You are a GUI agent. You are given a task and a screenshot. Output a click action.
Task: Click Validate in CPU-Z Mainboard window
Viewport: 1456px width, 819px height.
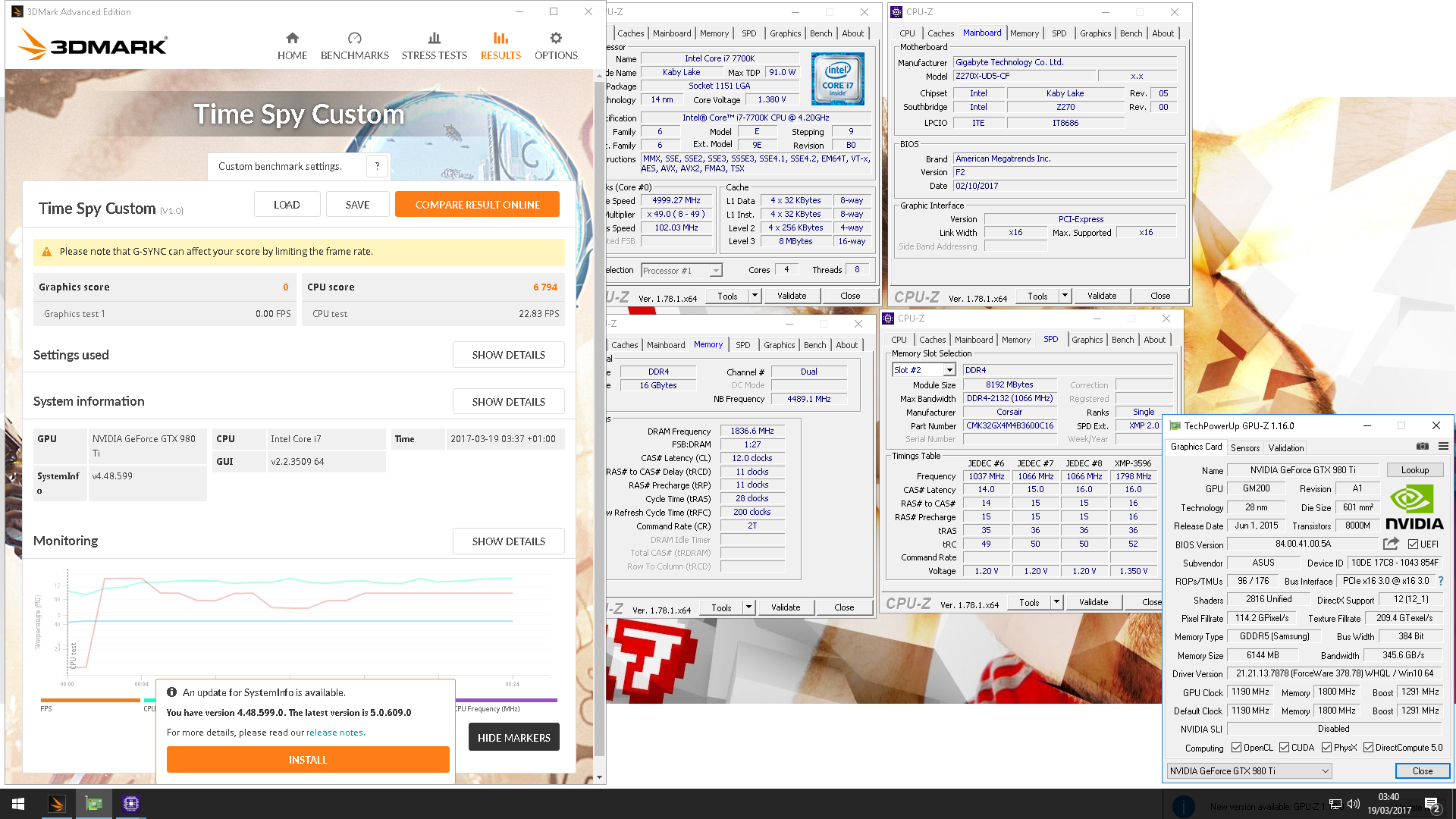pyautogui.click(x=1101, y=296)
